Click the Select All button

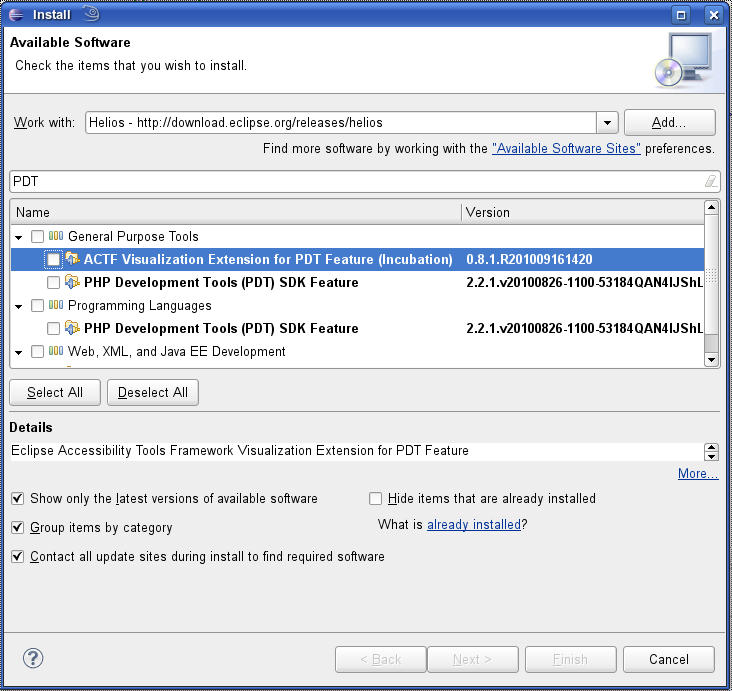[x=55, y=392]
